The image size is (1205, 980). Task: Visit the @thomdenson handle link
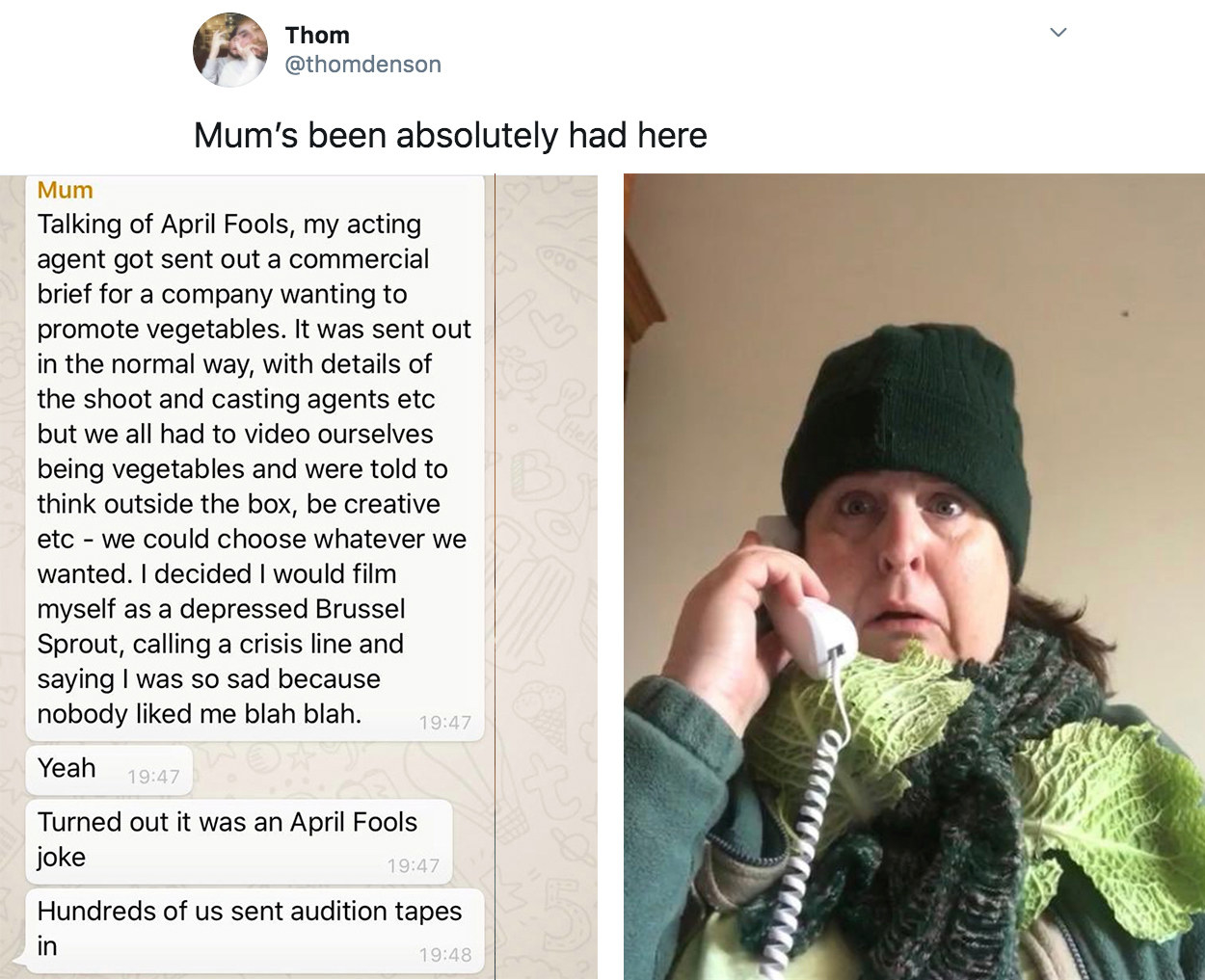click(x=362, y=65)
